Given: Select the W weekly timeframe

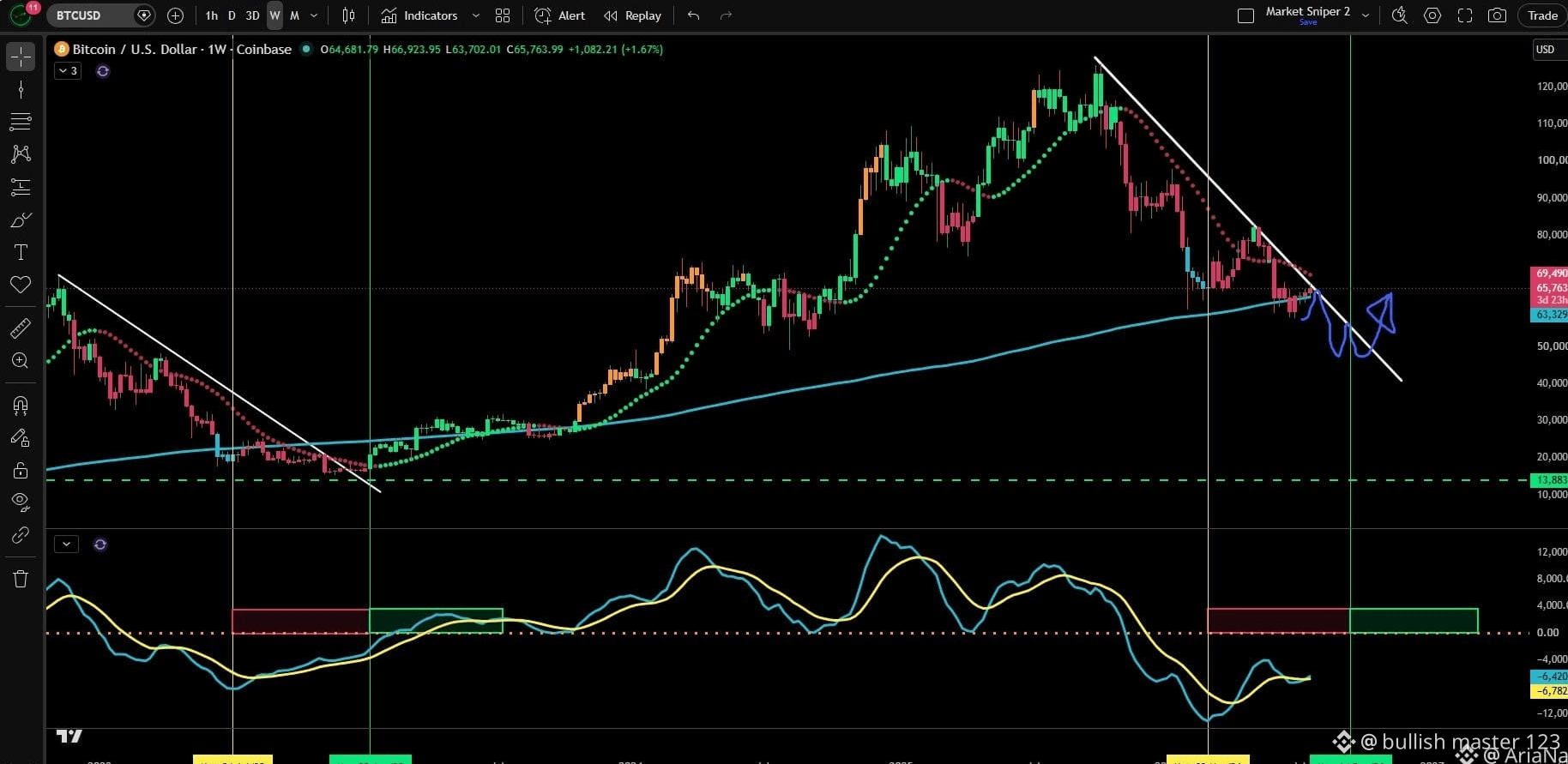Looking at the screenshot, I should point(274,15).
